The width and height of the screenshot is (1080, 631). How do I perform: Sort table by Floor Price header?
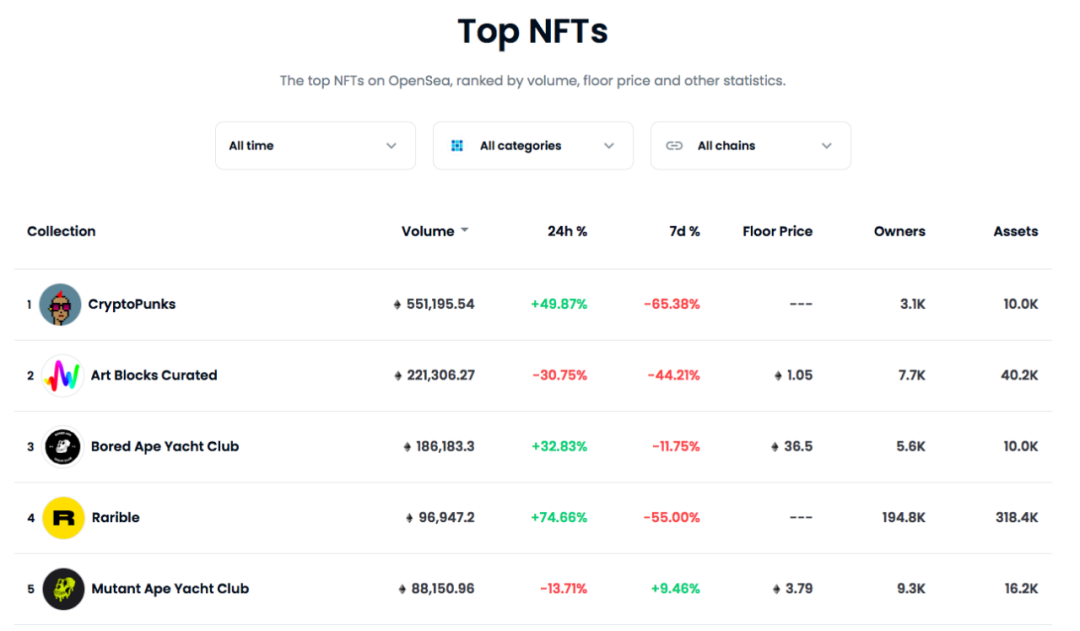[x=778, y=231]
